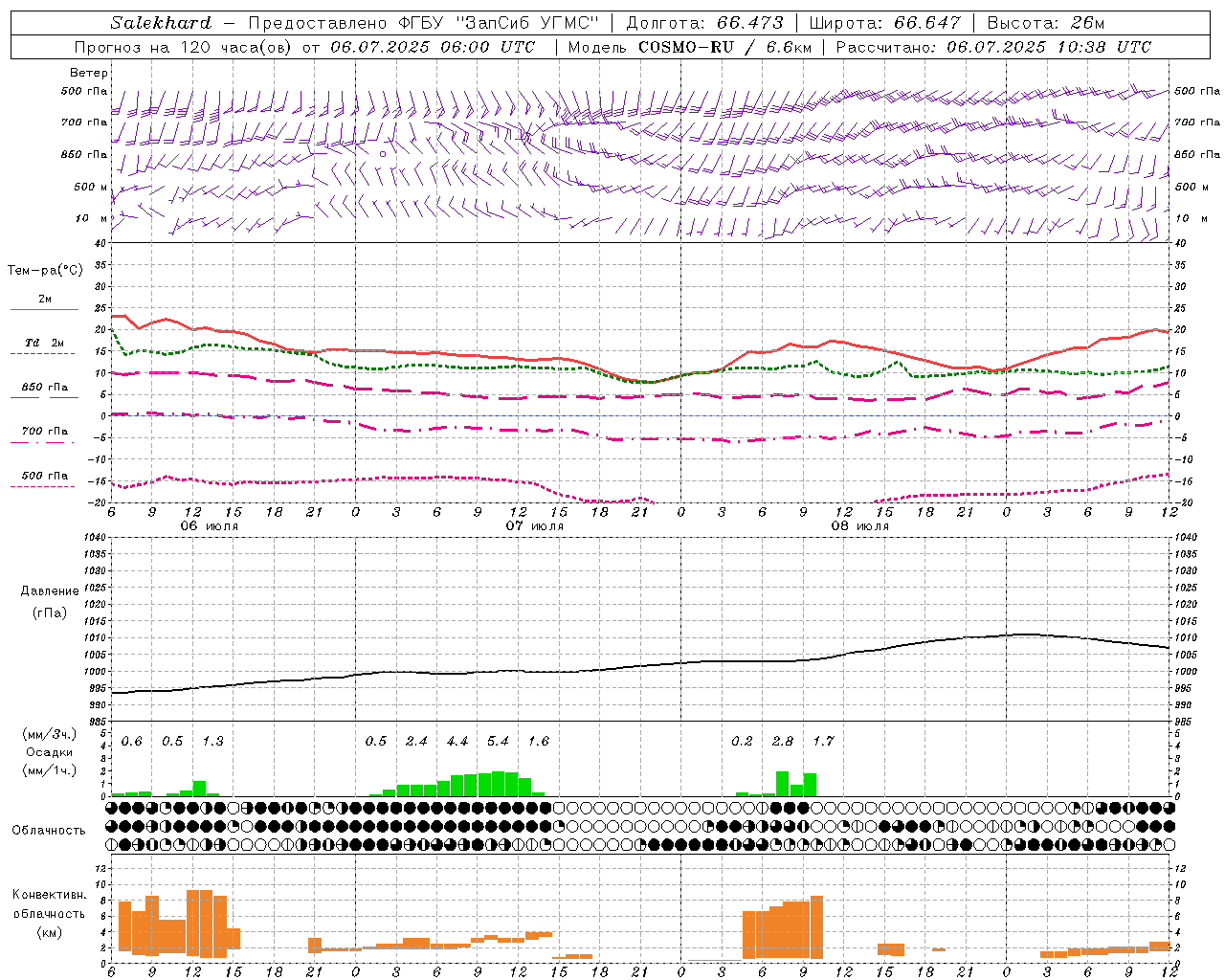
Task: Click the dashed line sample under 'Td 2м'
Action: pyautogui.click(x=42, y=354)
